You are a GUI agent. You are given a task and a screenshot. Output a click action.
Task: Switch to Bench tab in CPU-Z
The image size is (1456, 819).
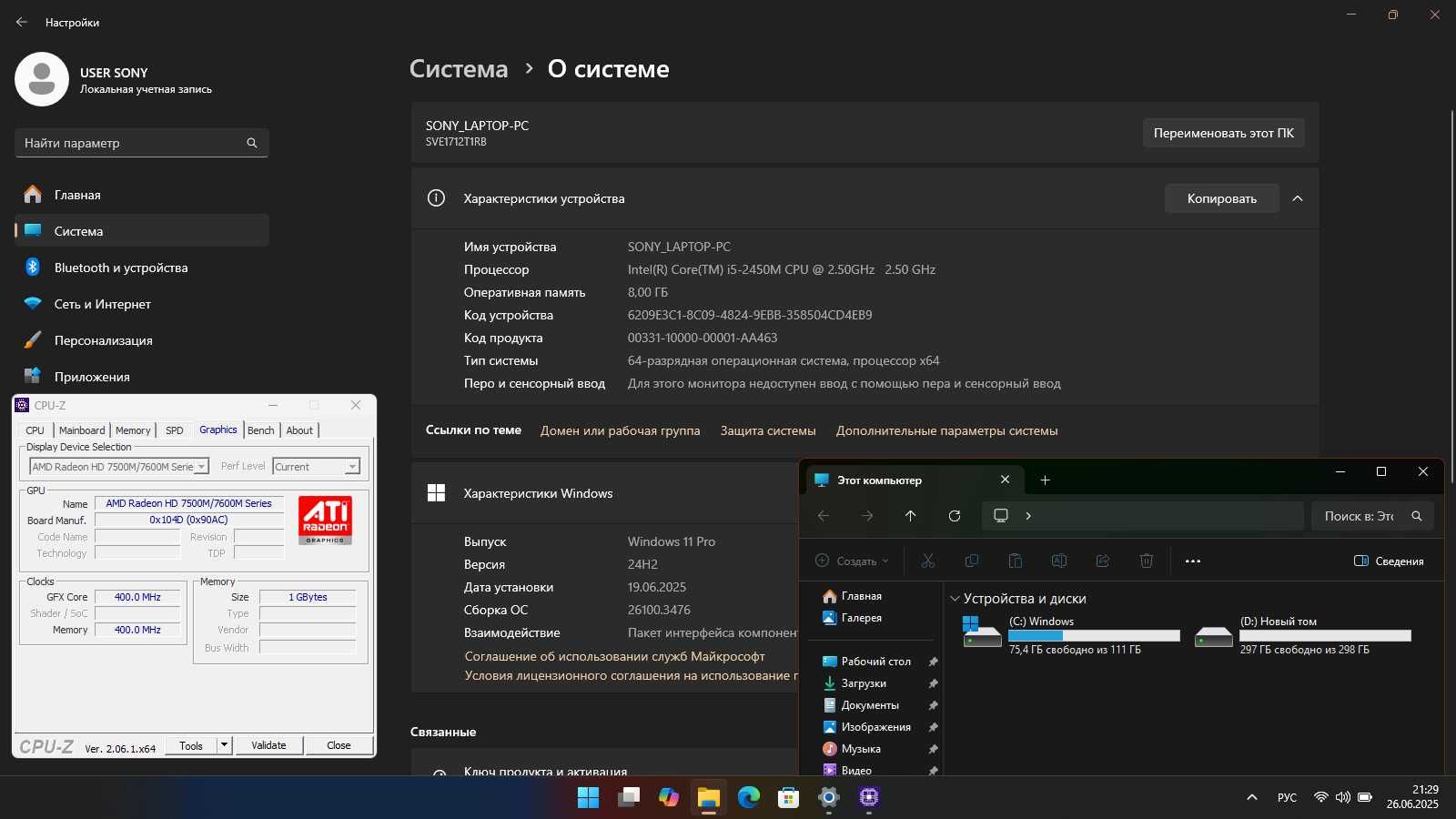(x=261, y=430)
